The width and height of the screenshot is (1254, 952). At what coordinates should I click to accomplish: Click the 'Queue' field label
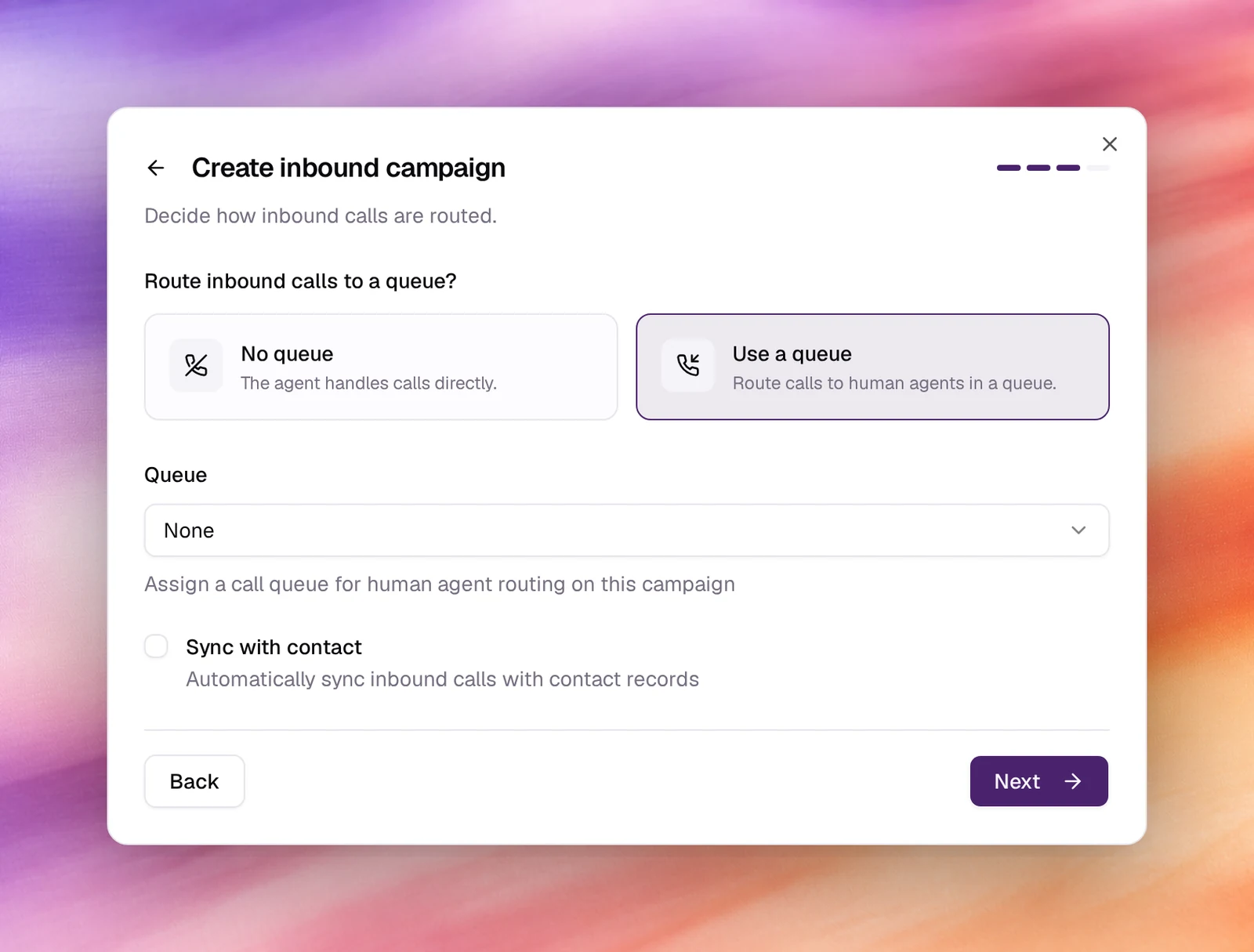pyautogui.click(x=176, y=476)
